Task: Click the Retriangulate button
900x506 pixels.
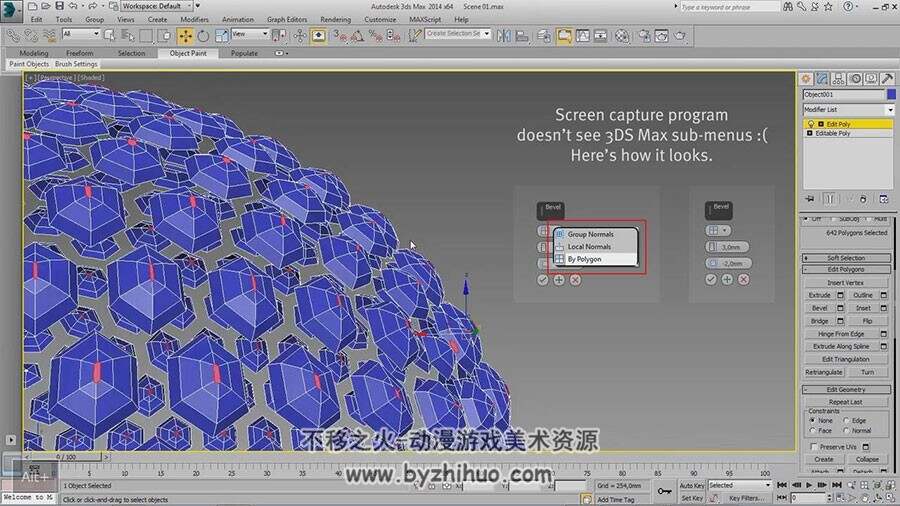Action: click(824, 372)
